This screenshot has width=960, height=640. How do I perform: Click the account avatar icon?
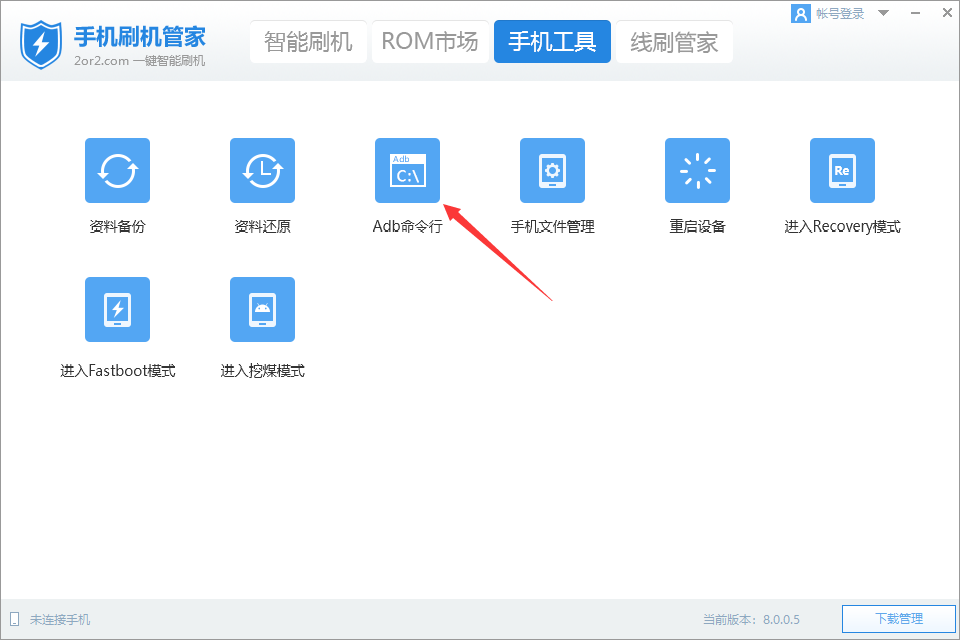(800, 14)
